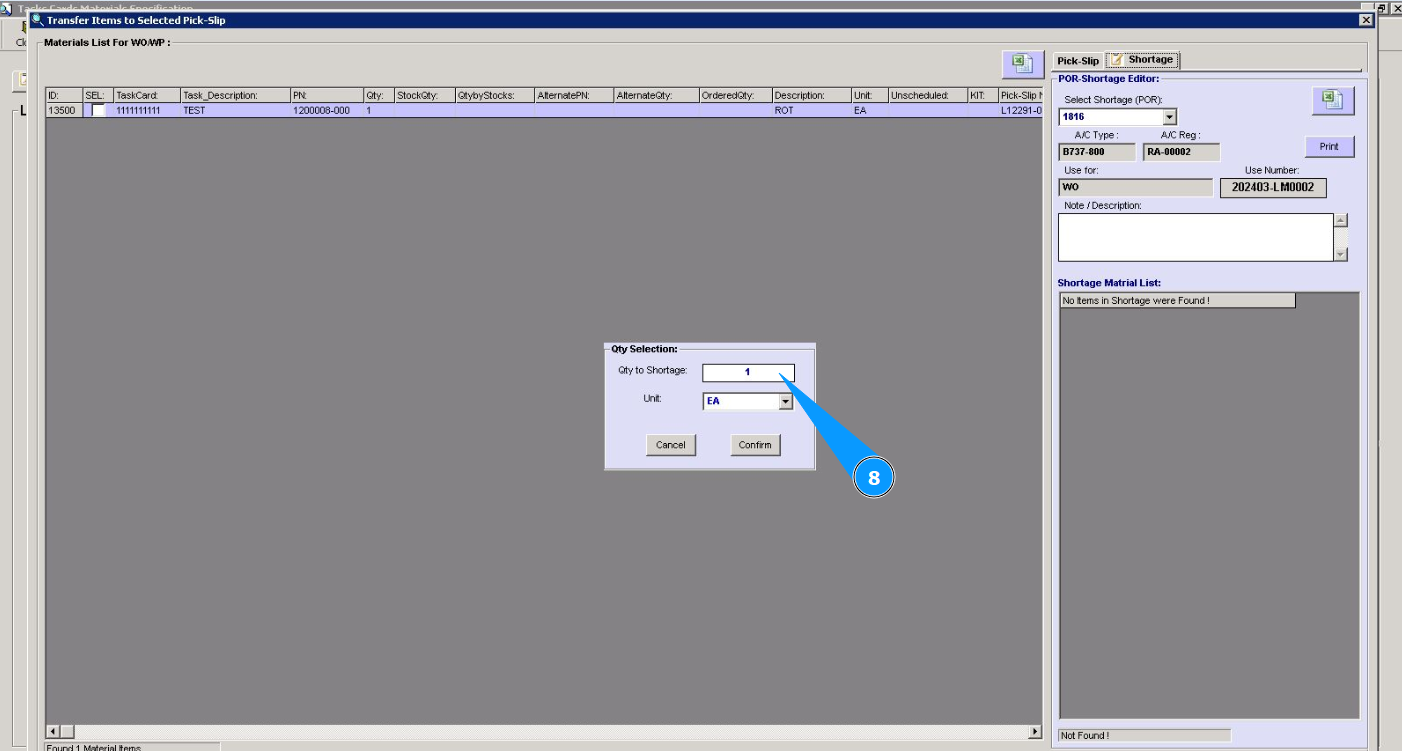Click the Qty to Shortage input field

pos(747,373)
